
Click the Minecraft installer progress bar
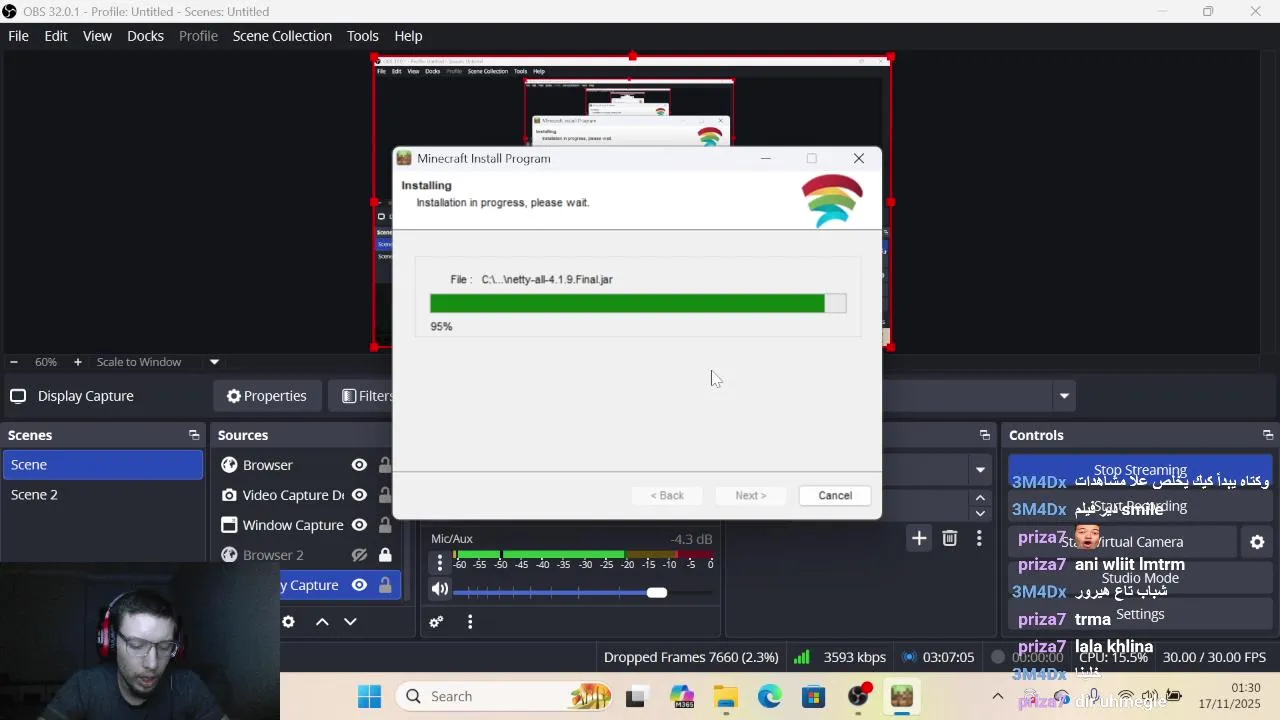[x=638, y=304]
